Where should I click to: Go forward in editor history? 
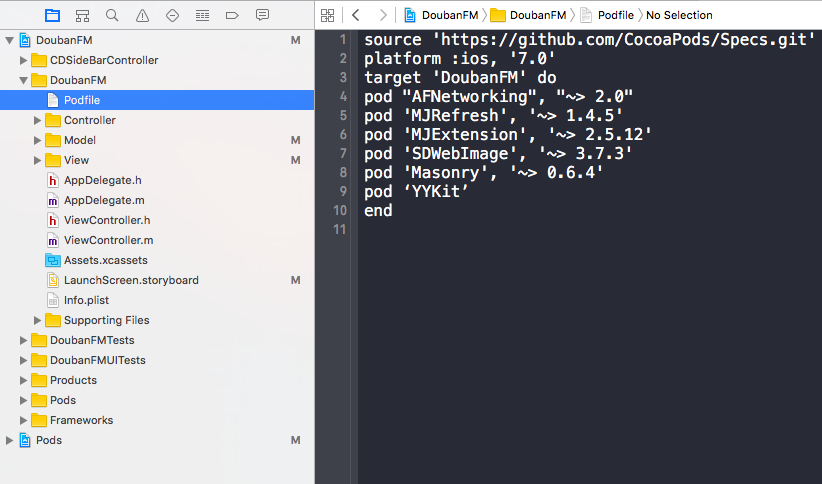coord(383,15)
